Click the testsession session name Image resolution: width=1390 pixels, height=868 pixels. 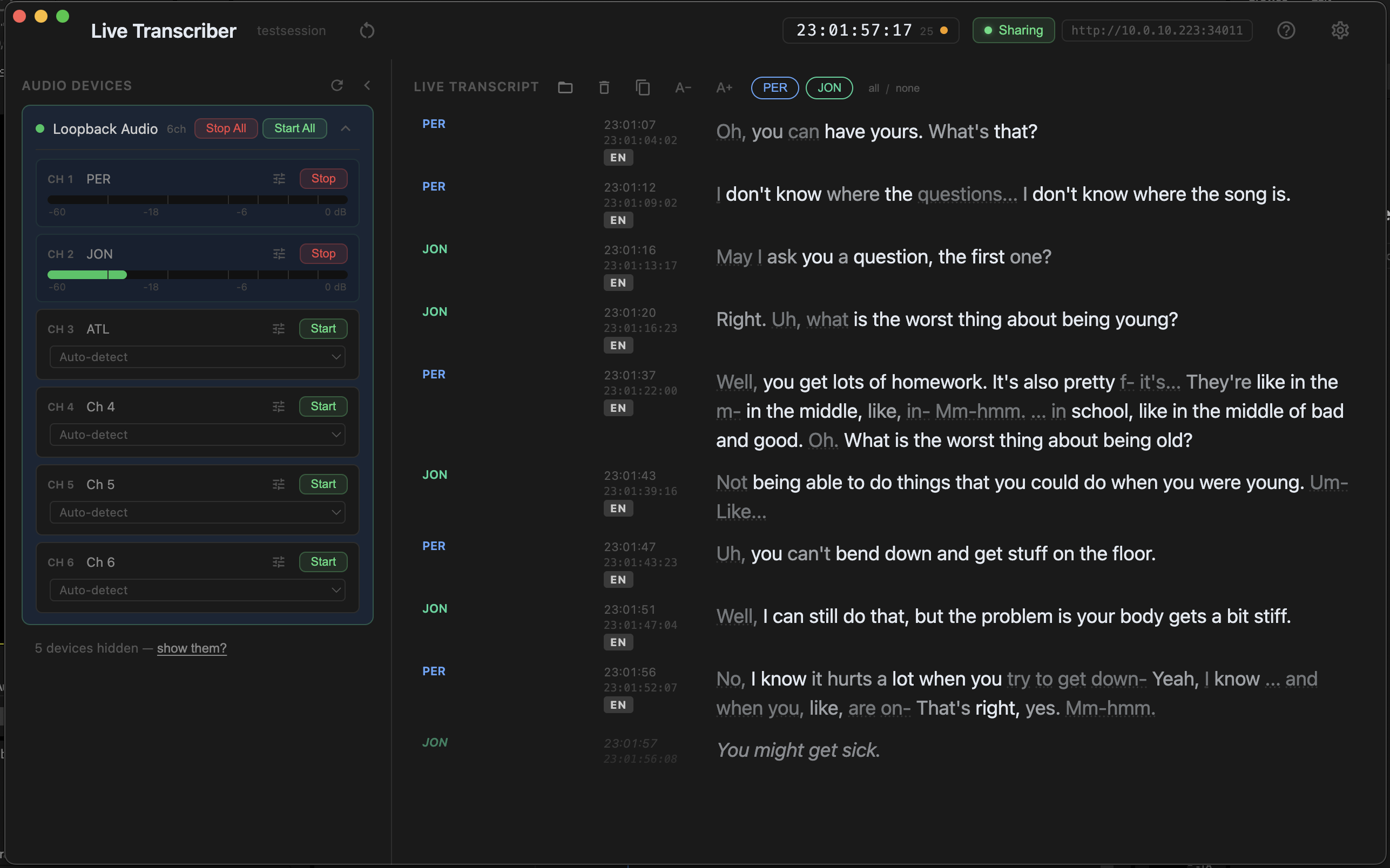(x=291, y=31)
